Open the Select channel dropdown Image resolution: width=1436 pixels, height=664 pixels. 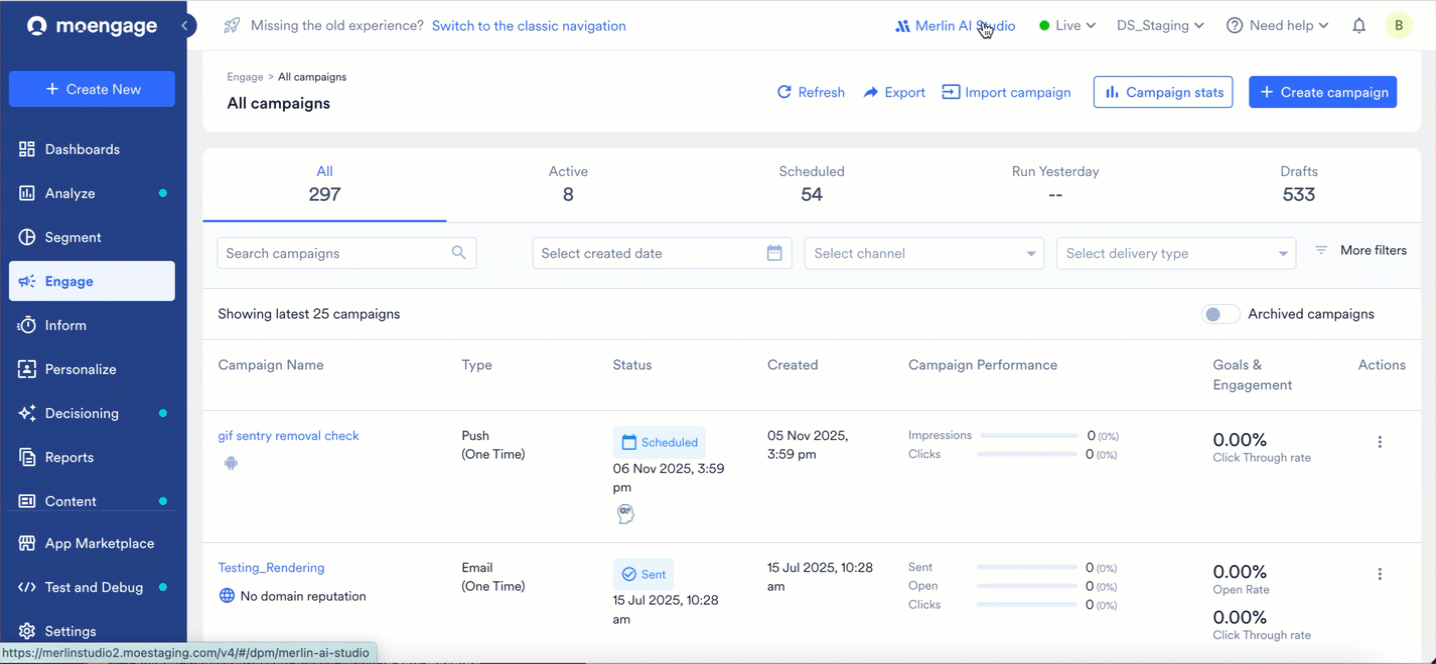tap(924, 253)
